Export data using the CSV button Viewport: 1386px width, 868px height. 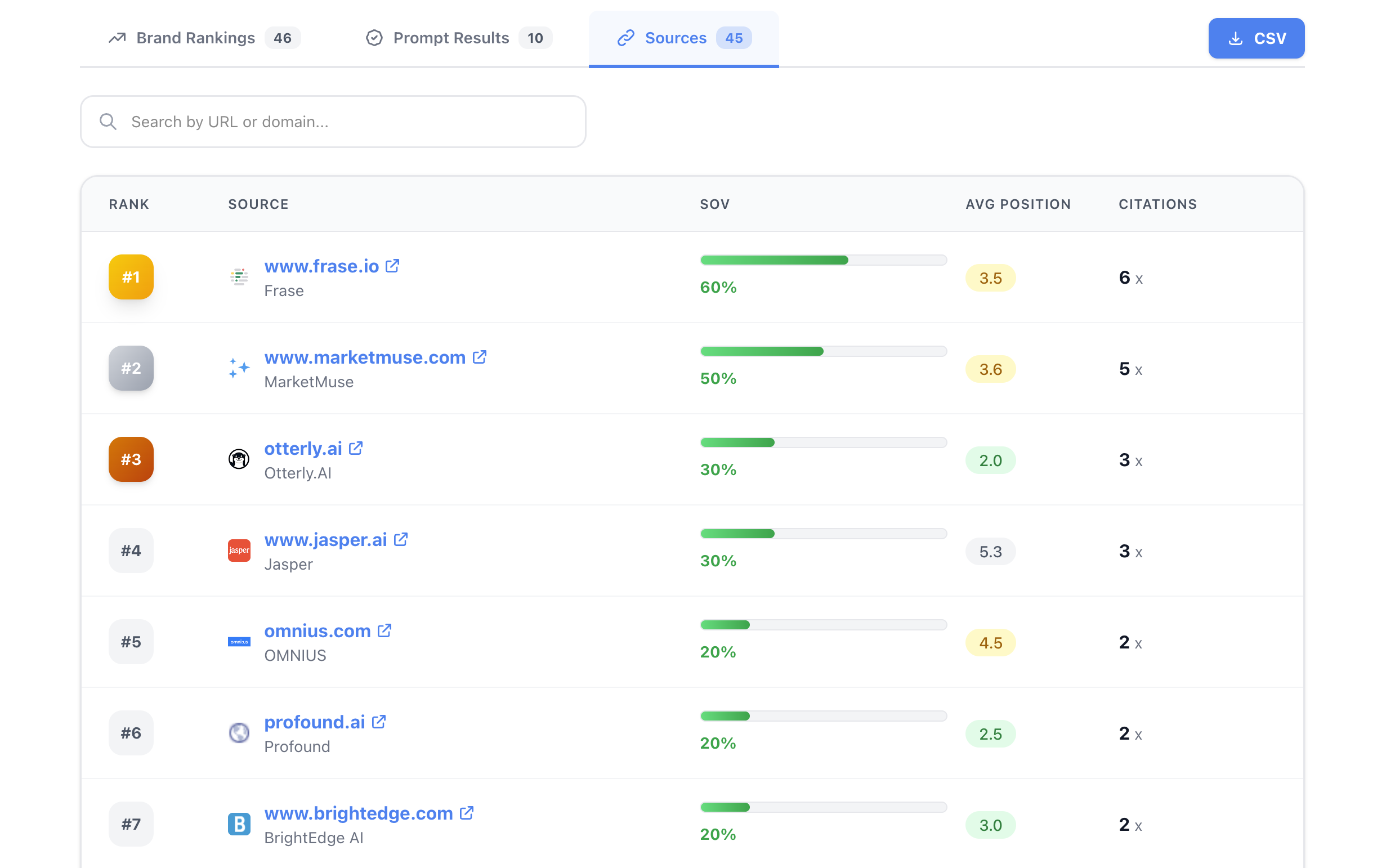tap(1257, 38)
